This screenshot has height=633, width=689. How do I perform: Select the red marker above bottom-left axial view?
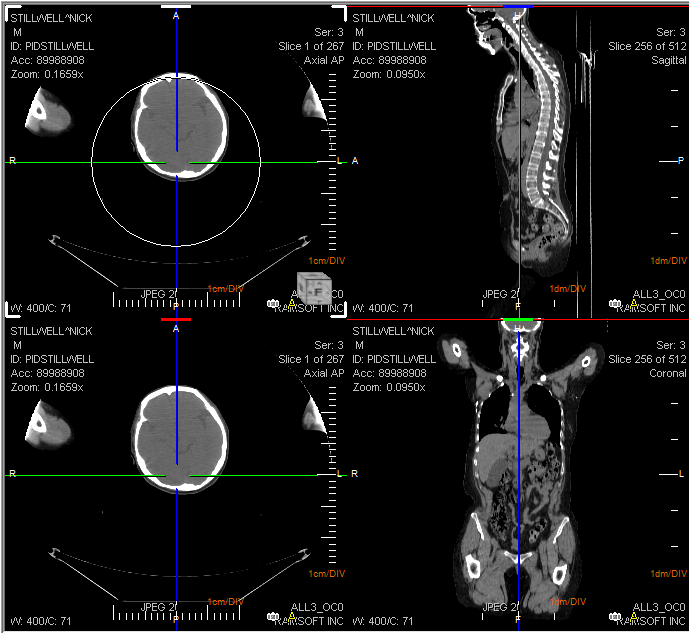pos(175,320)
